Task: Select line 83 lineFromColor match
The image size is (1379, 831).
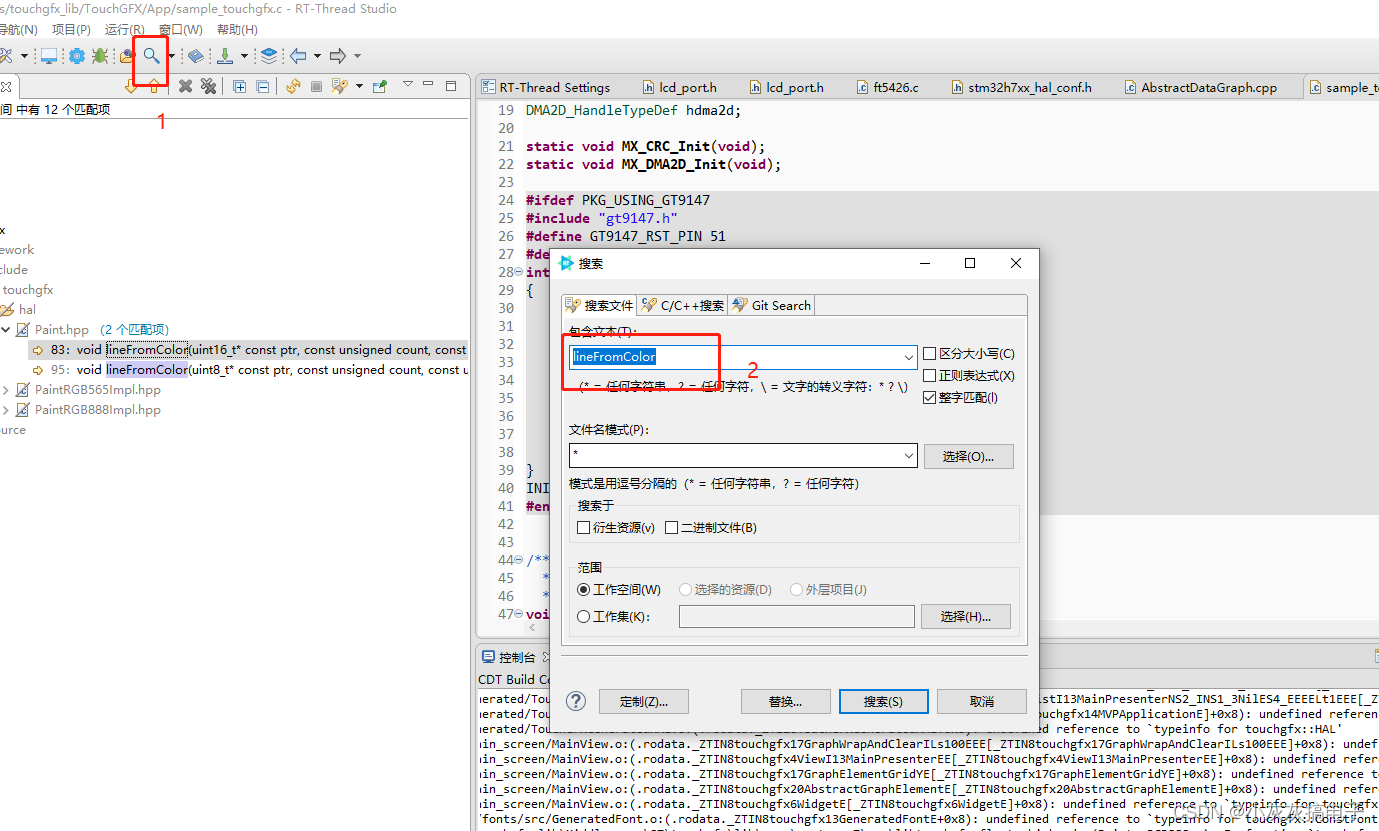Action: coord(248,350)
